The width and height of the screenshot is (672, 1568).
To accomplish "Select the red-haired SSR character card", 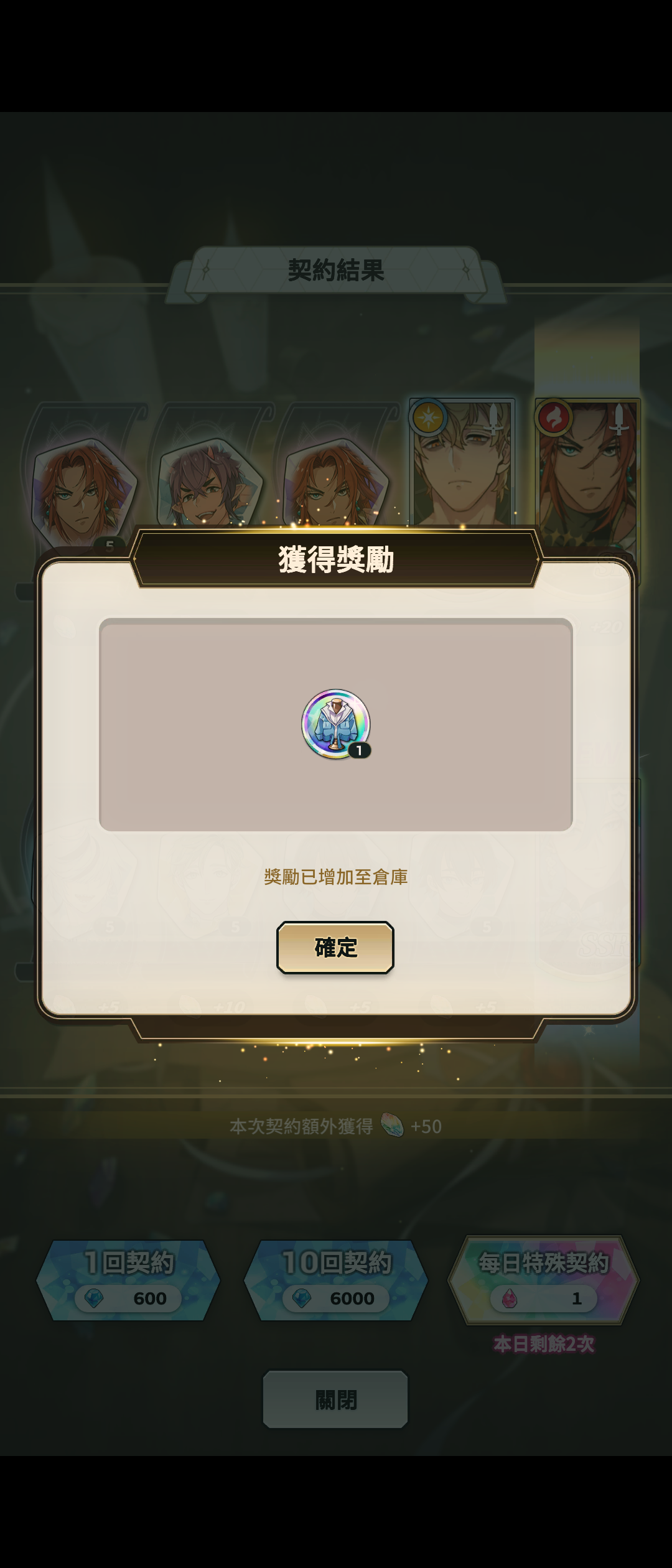I will (x=587, y=473).
